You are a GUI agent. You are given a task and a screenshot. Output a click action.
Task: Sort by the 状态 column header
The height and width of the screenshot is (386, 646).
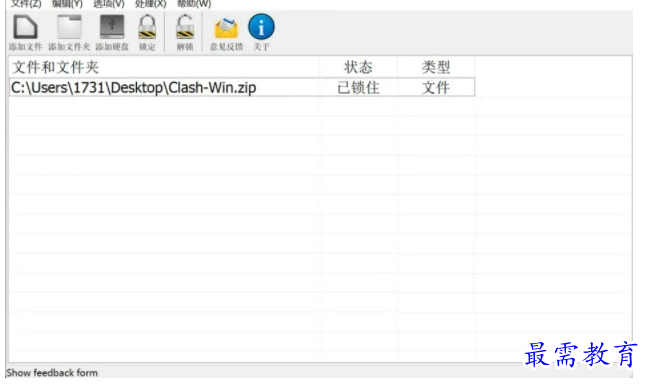pyautogui.click(x=358, y=67)
